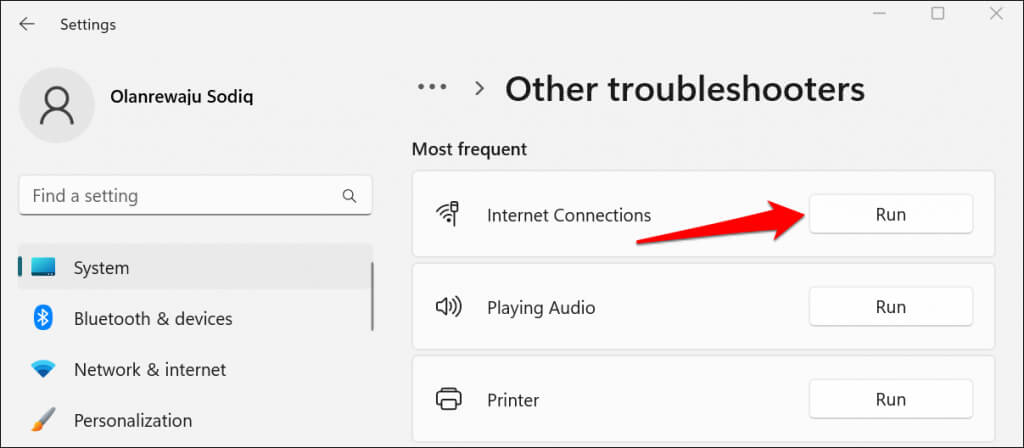This screenshot has height=448, width=1024.
Task: Open Network & internet settings
Action: (150, 370)
